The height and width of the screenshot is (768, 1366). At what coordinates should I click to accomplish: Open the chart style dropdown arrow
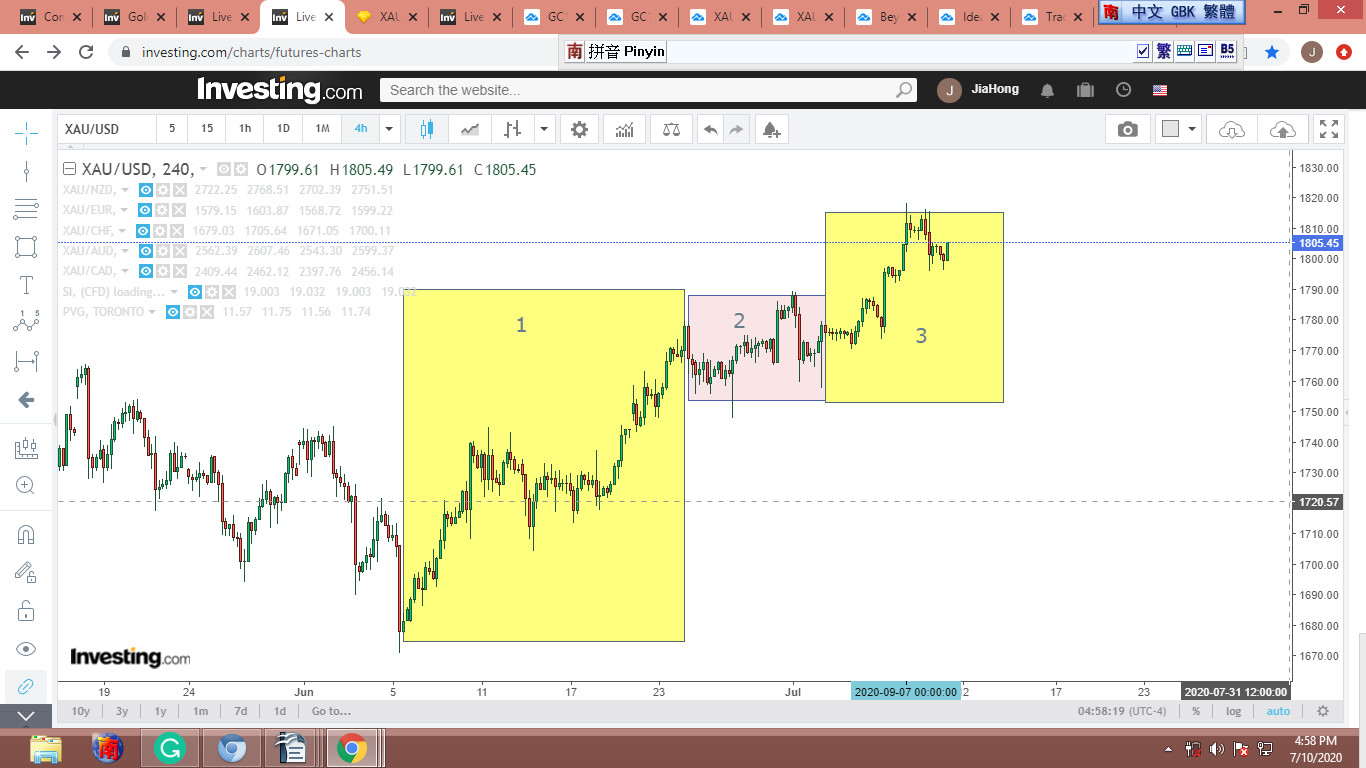[544, 129]
